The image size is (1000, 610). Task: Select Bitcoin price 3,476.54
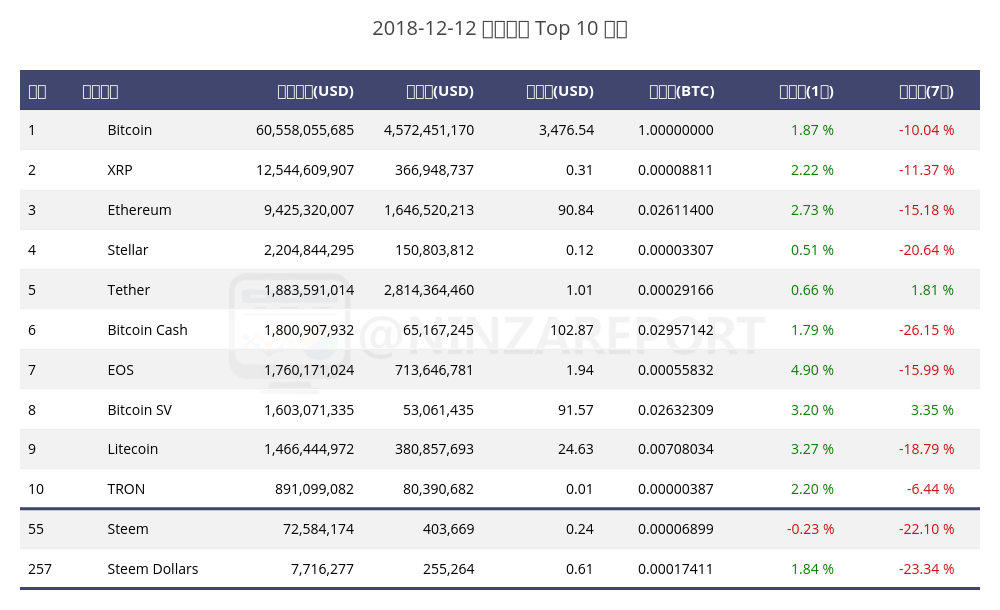(x=566, y=130)
